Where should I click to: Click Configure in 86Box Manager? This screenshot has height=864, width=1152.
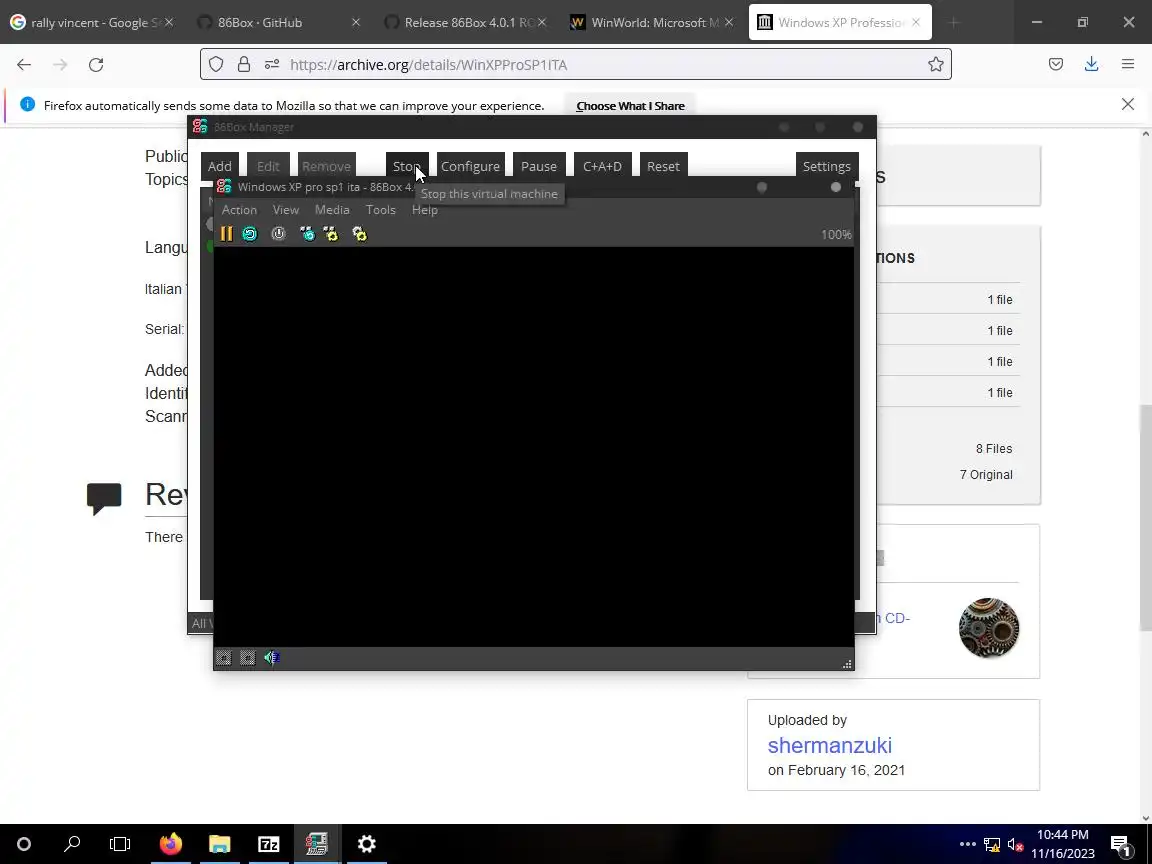pyautogui.click(x=470, y=166)
